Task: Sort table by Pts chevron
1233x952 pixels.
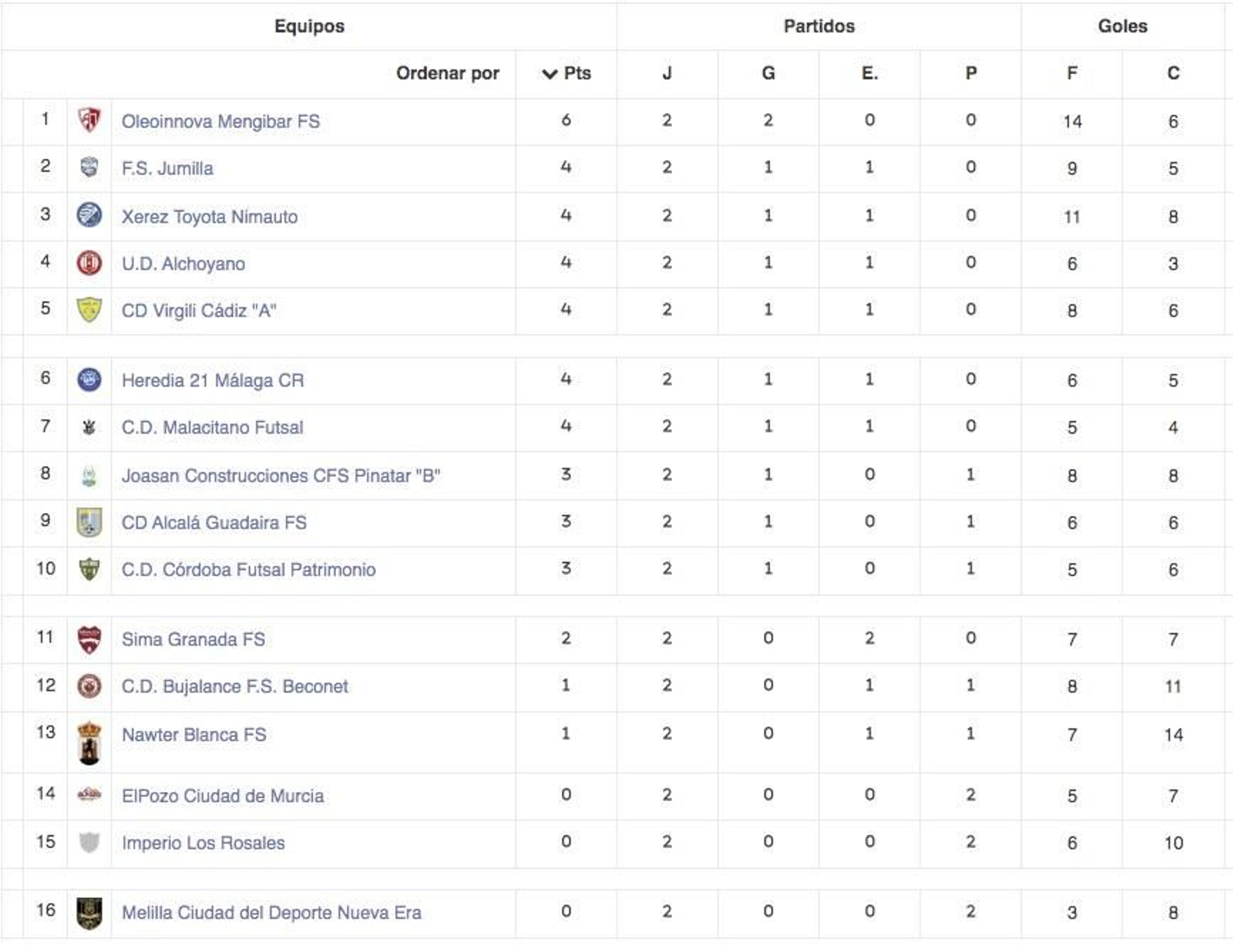Action: pyautogui.click(x=549, y=74)
